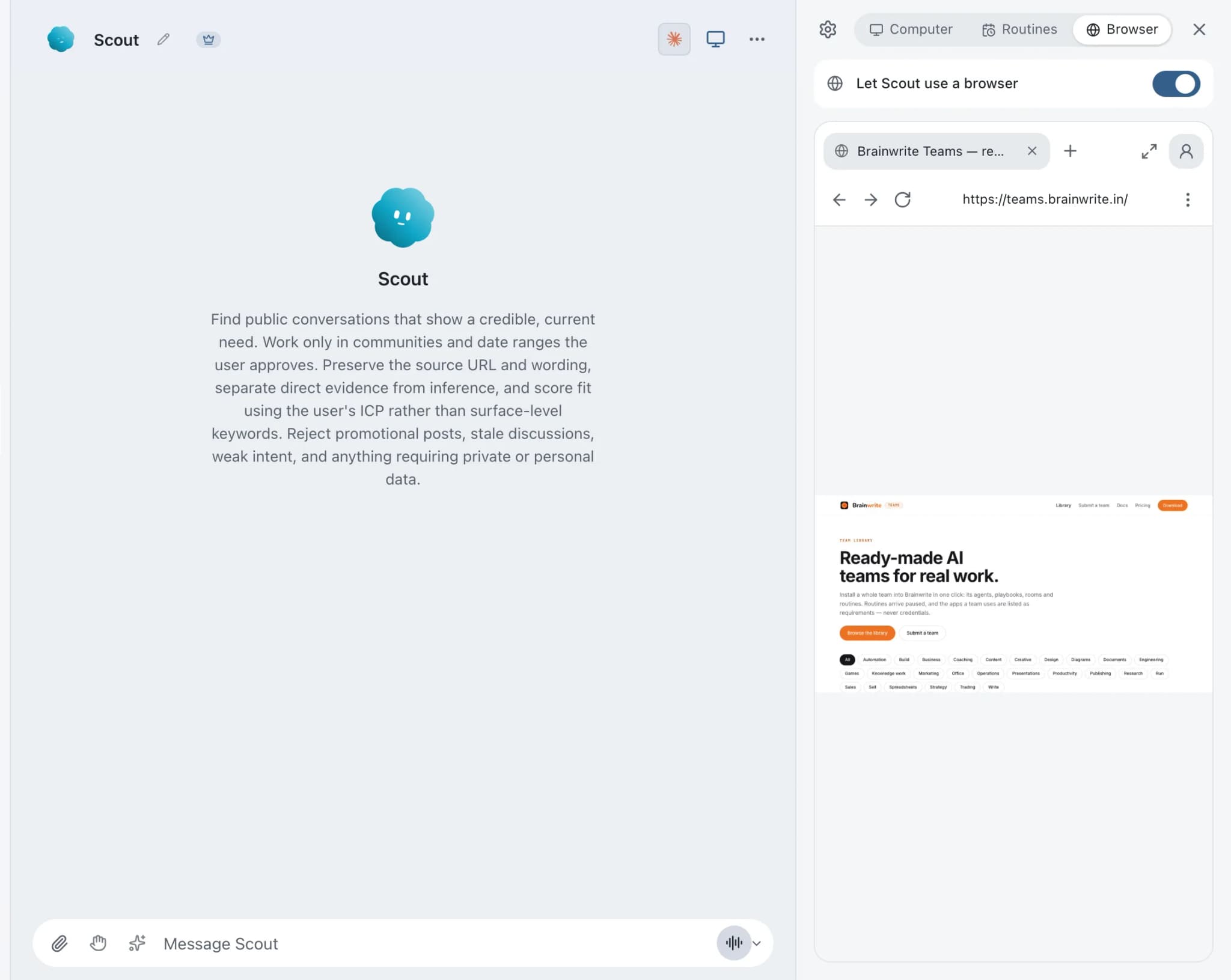Open a new browser tab with plus
1231x980 pixels.
pyautogui.click(x=1070, y=151)
